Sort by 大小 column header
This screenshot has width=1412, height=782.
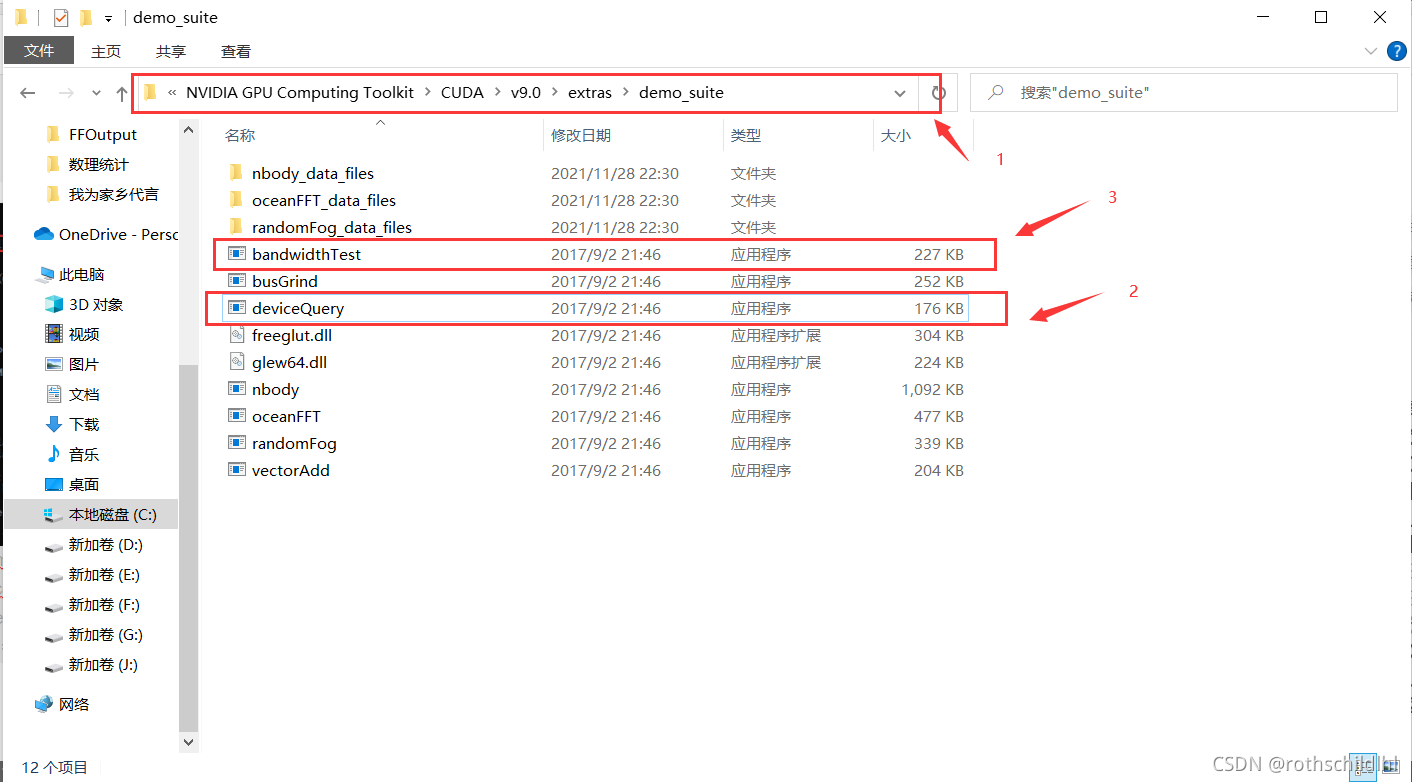[x=896, y=135]
